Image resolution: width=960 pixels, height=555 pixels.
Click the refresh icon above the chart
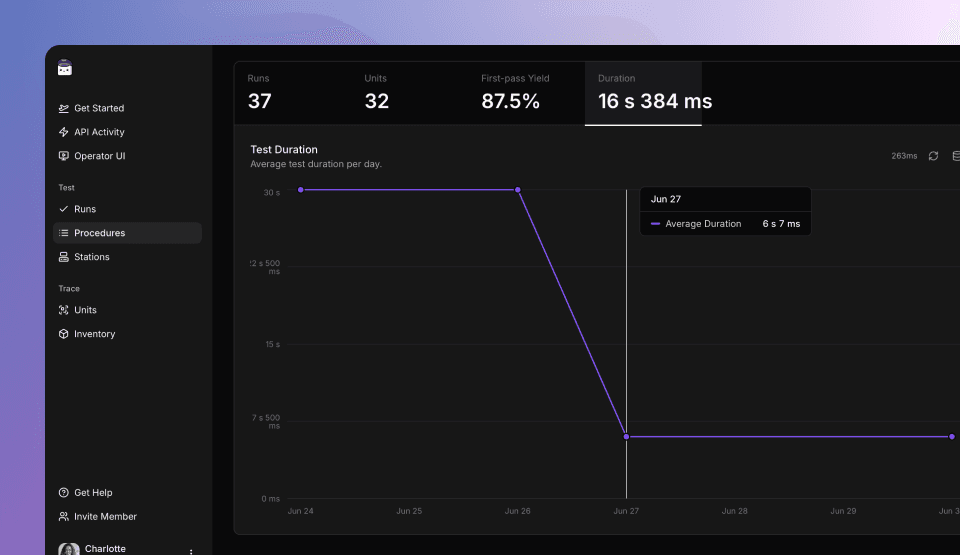933,156
